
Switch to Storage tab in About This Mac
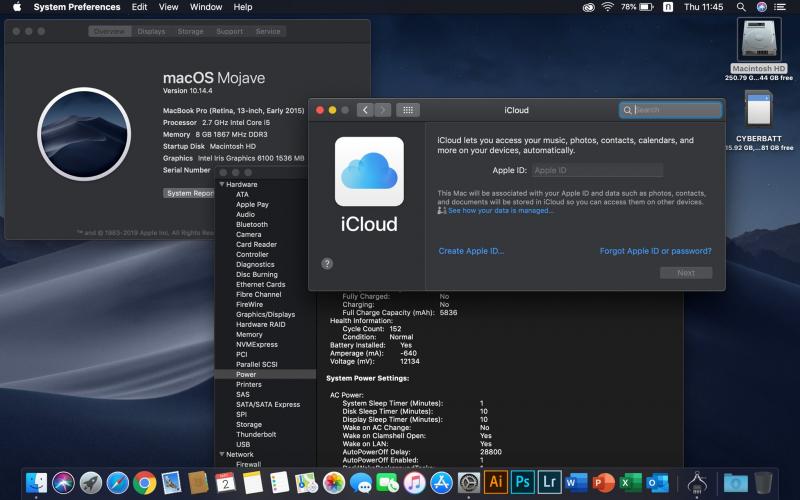point(190,31)
